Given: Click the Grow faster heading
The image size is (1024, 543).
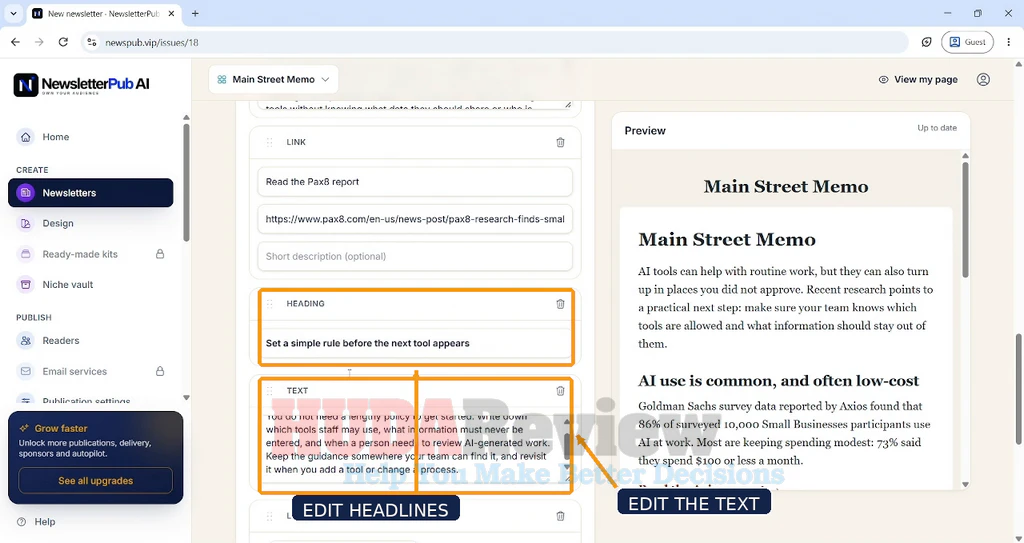Looking at the screenshot, I should 61,428.
